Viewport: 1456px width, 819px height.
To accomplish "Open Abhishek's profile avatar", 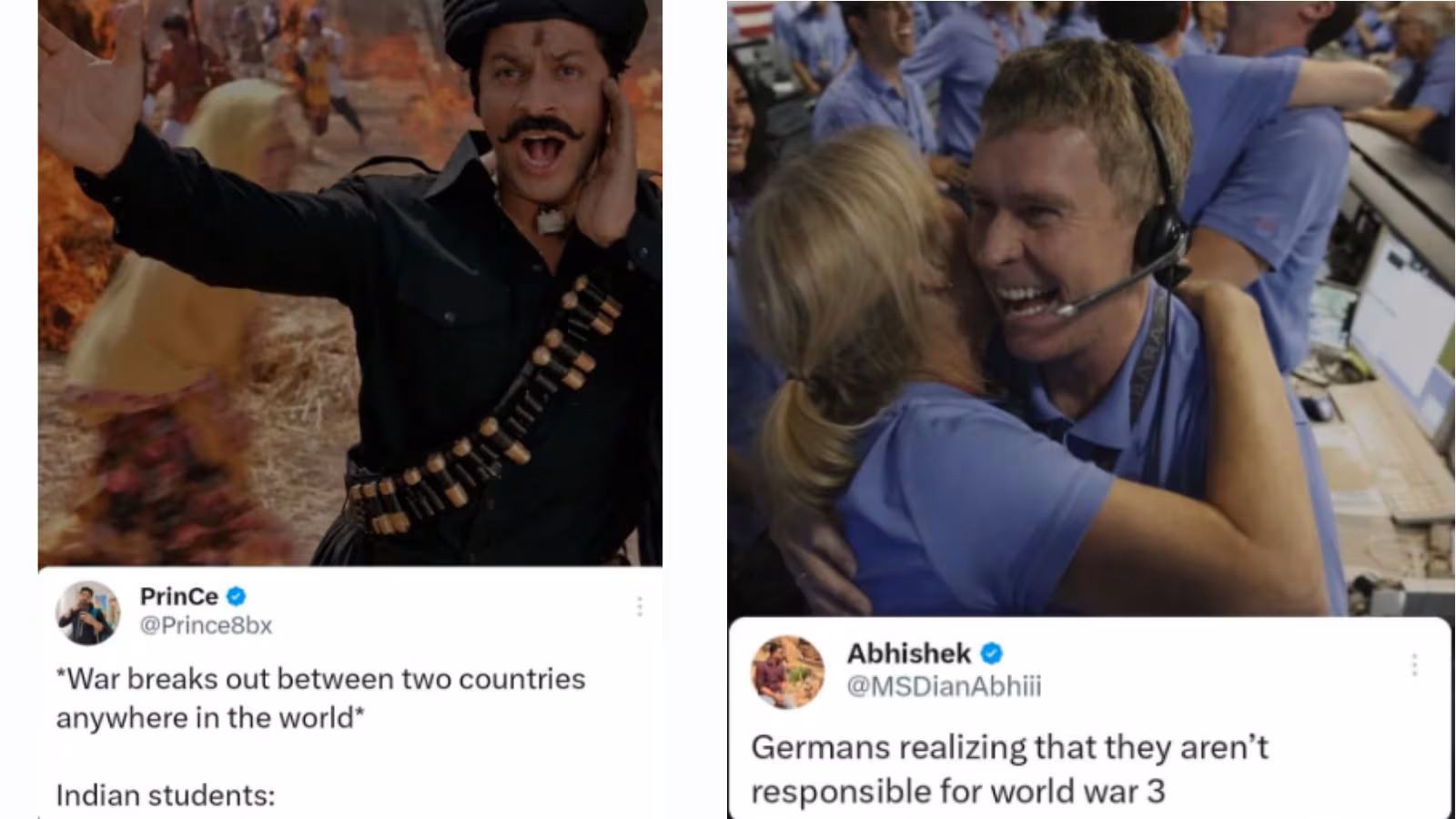I will [x=787, y=672].
